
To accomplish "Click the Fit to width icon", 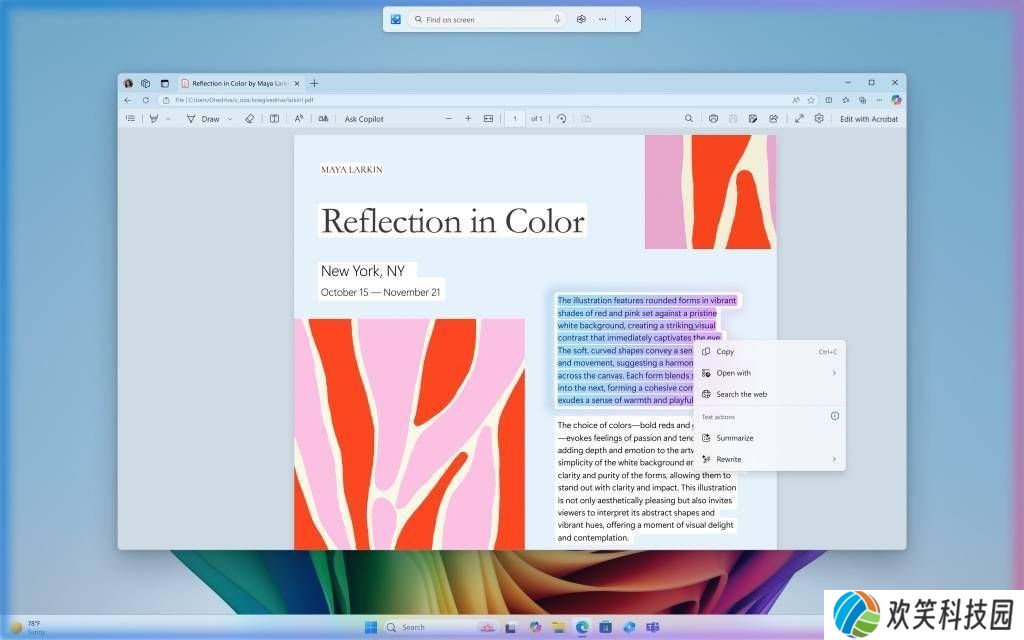I will coord(488,119).
